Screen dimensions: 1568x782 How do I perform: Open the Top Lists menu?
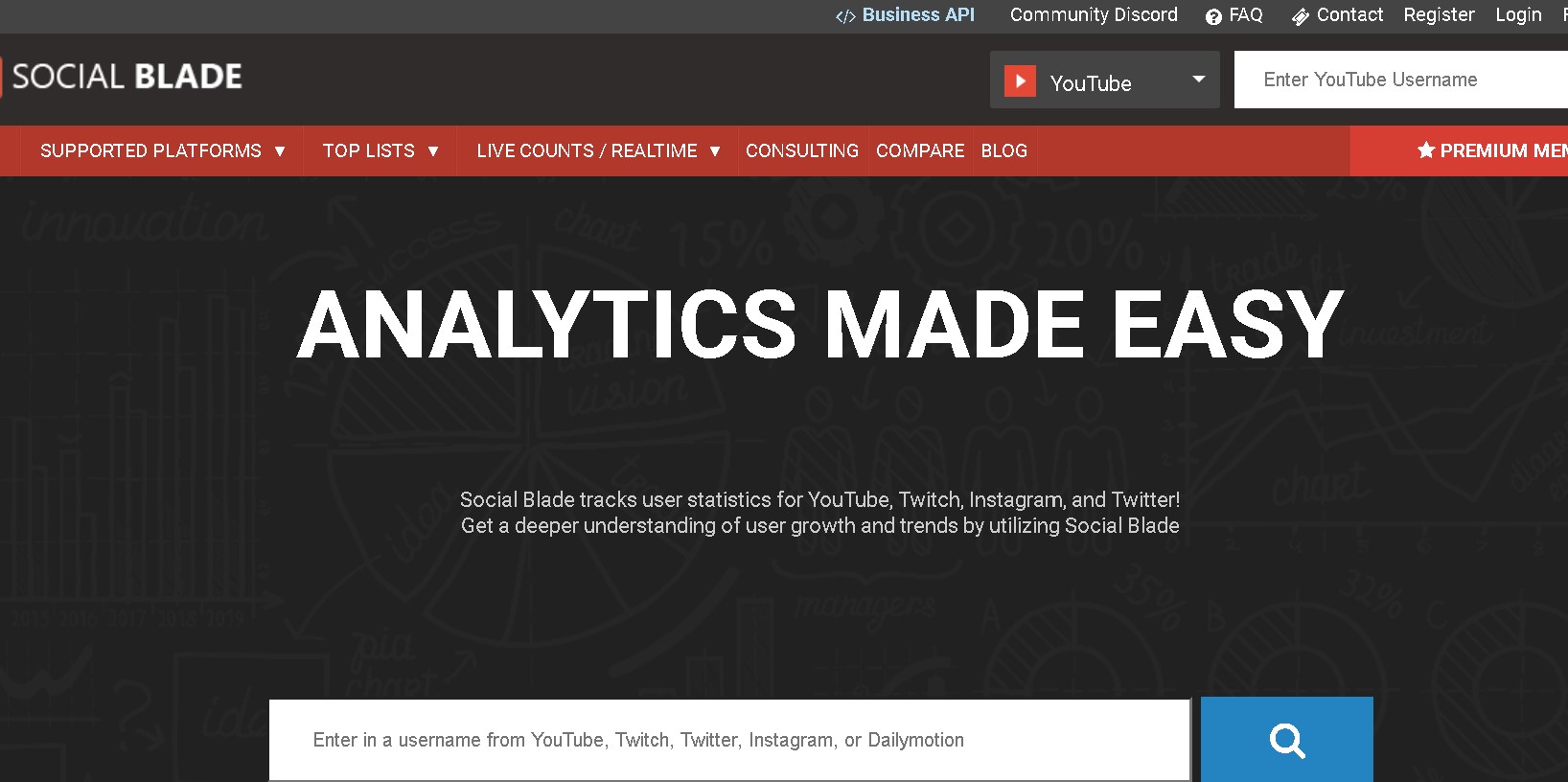coord(380,150)
